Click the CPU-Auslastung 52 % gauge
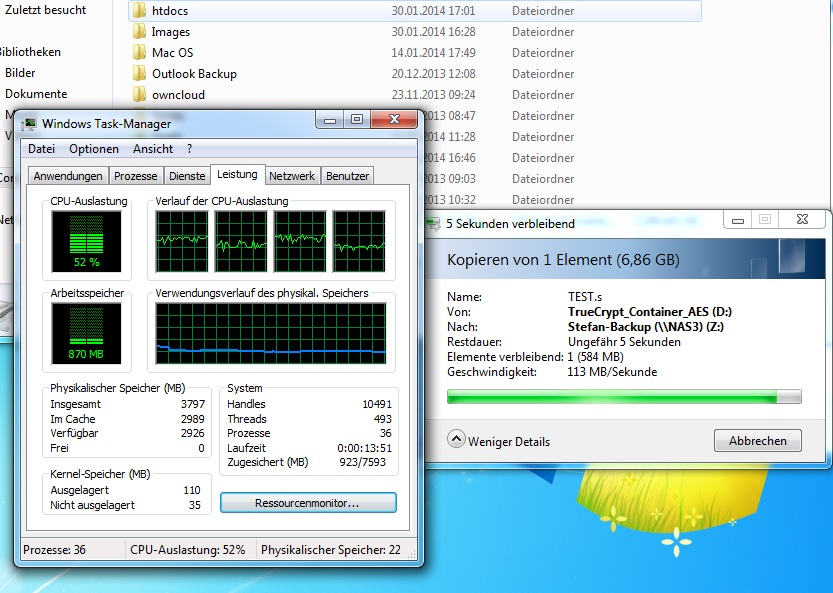The width and height of the screenshot is (833, 593). click(x=87, y=241)
